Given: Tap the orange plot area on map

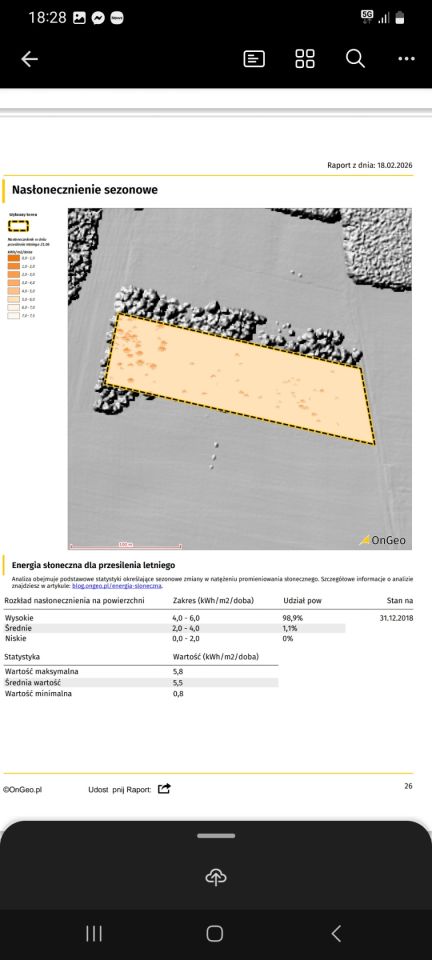Looking at the screenshot, I should click(240, 378).
